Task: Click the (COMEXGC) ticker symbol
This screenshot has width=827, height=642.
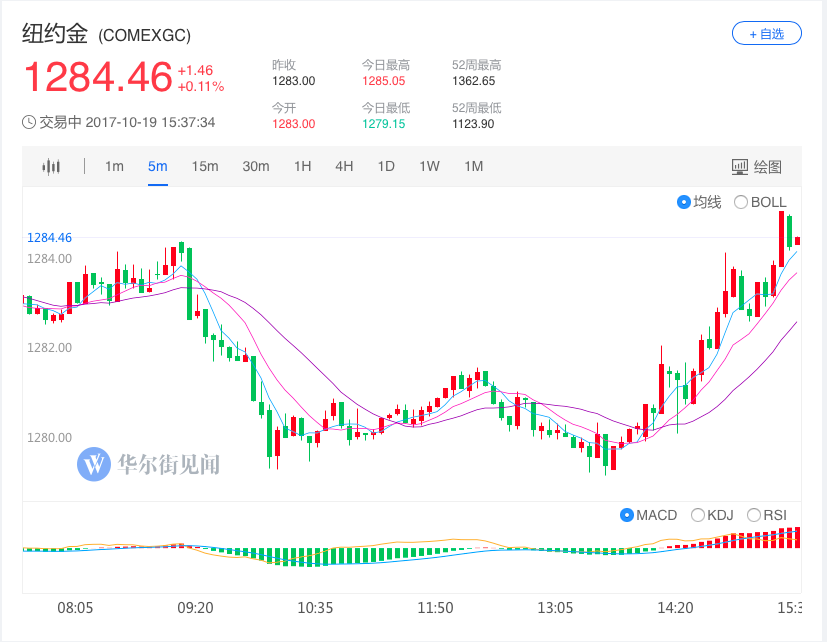Action: point(145,35)
